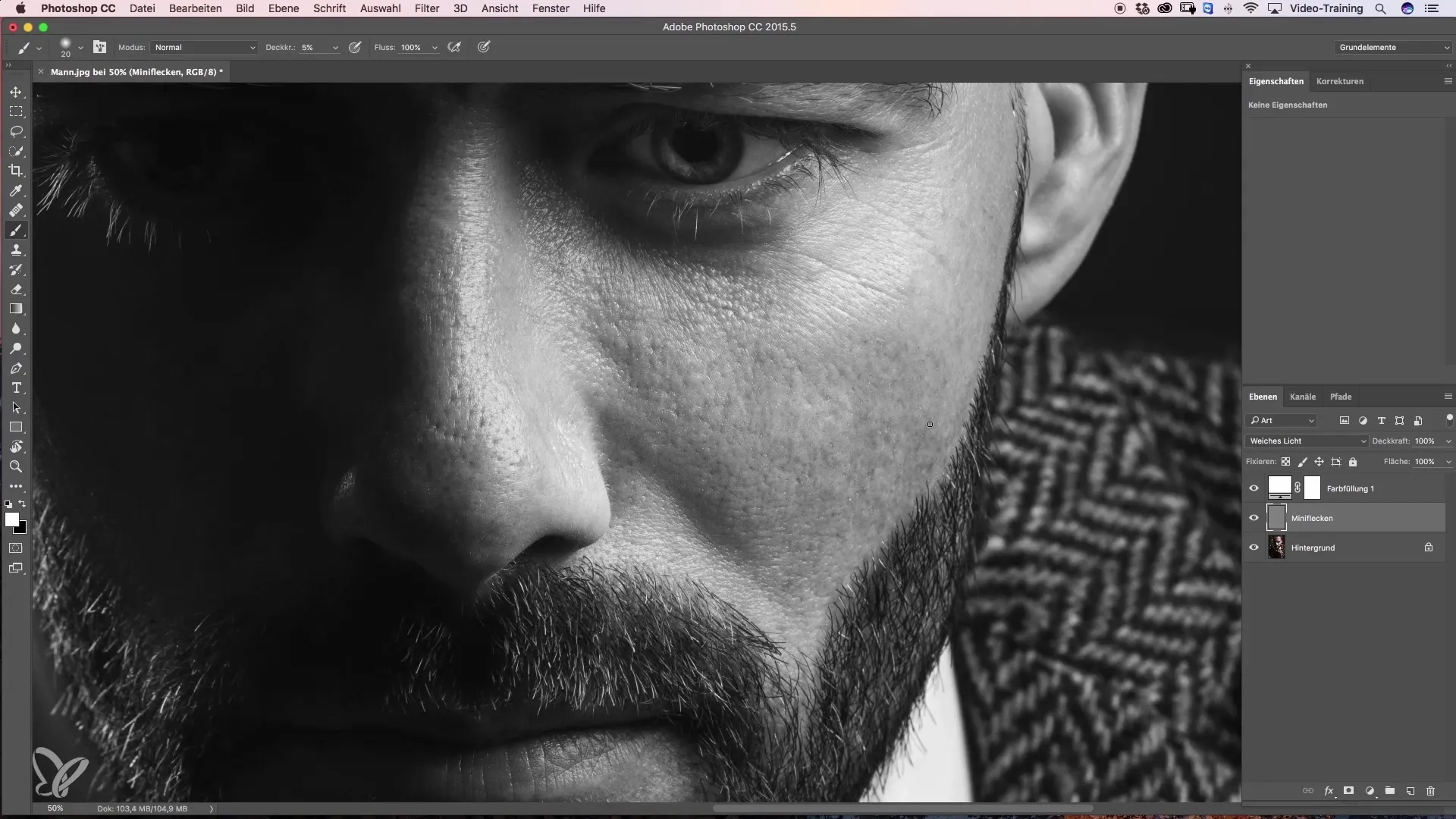
Task: Open the tool preset picker arrow
Action: point(39,47)
